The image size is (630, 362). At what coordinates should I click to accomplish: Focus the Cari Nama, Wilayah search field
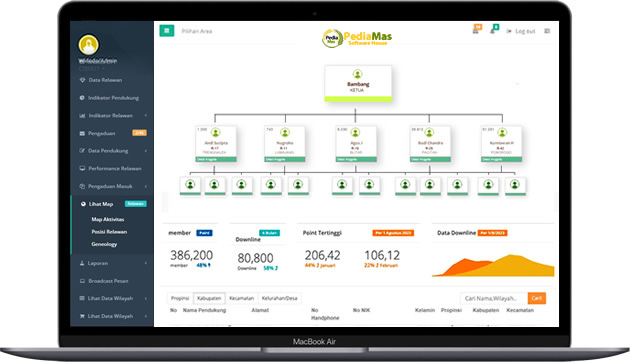(x=494, y=298)
